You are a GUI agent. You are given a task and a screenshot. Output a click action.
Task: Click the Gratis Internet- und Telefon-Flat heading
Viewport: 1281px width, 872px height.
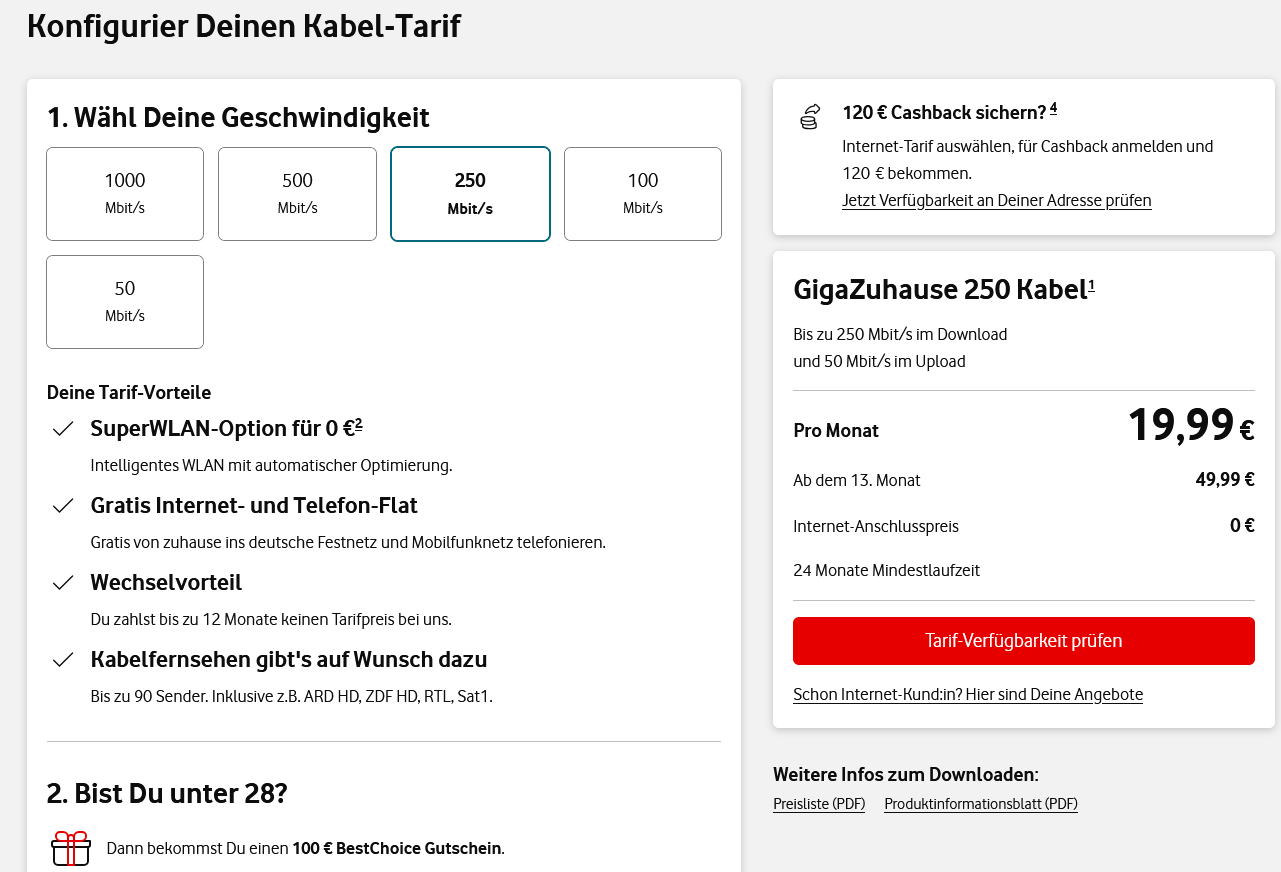[x=254, y=506]
